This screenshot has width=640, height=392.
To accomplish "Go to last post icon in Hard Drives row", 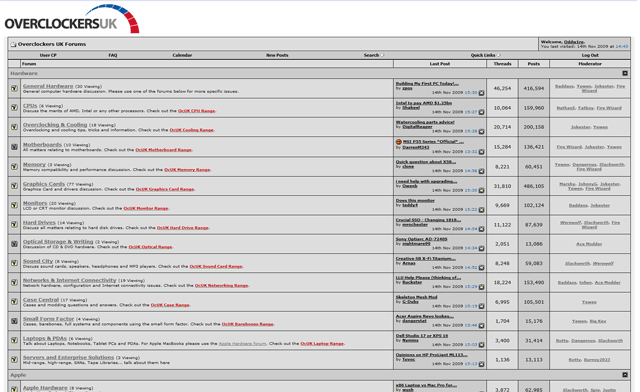I will [482, 229].
